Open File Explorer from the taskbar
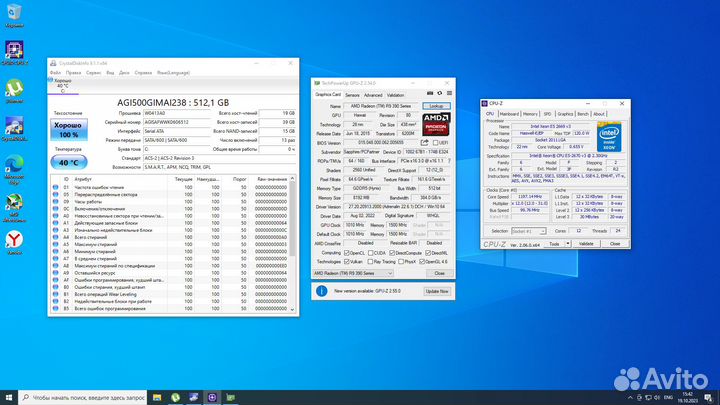720x405 pixels. [157, 397]
